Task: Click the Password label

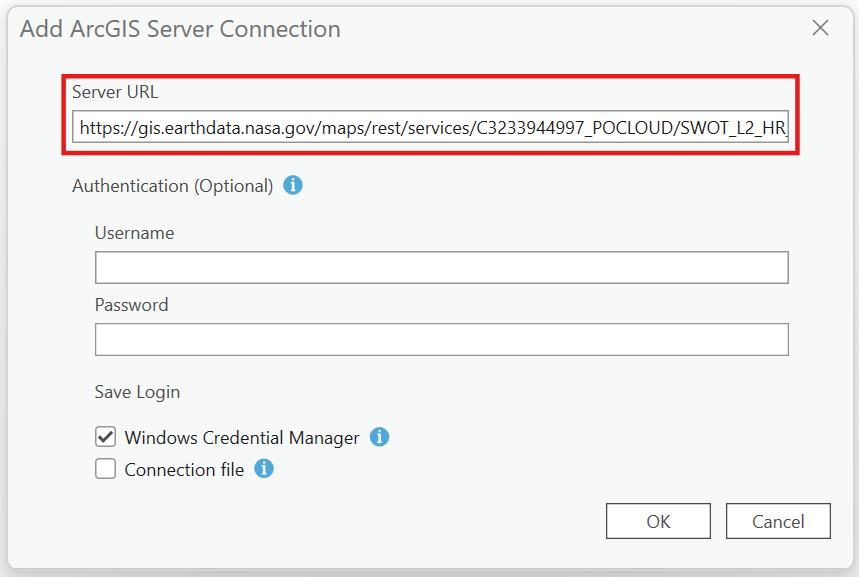Action: click(x=131, y=305)
